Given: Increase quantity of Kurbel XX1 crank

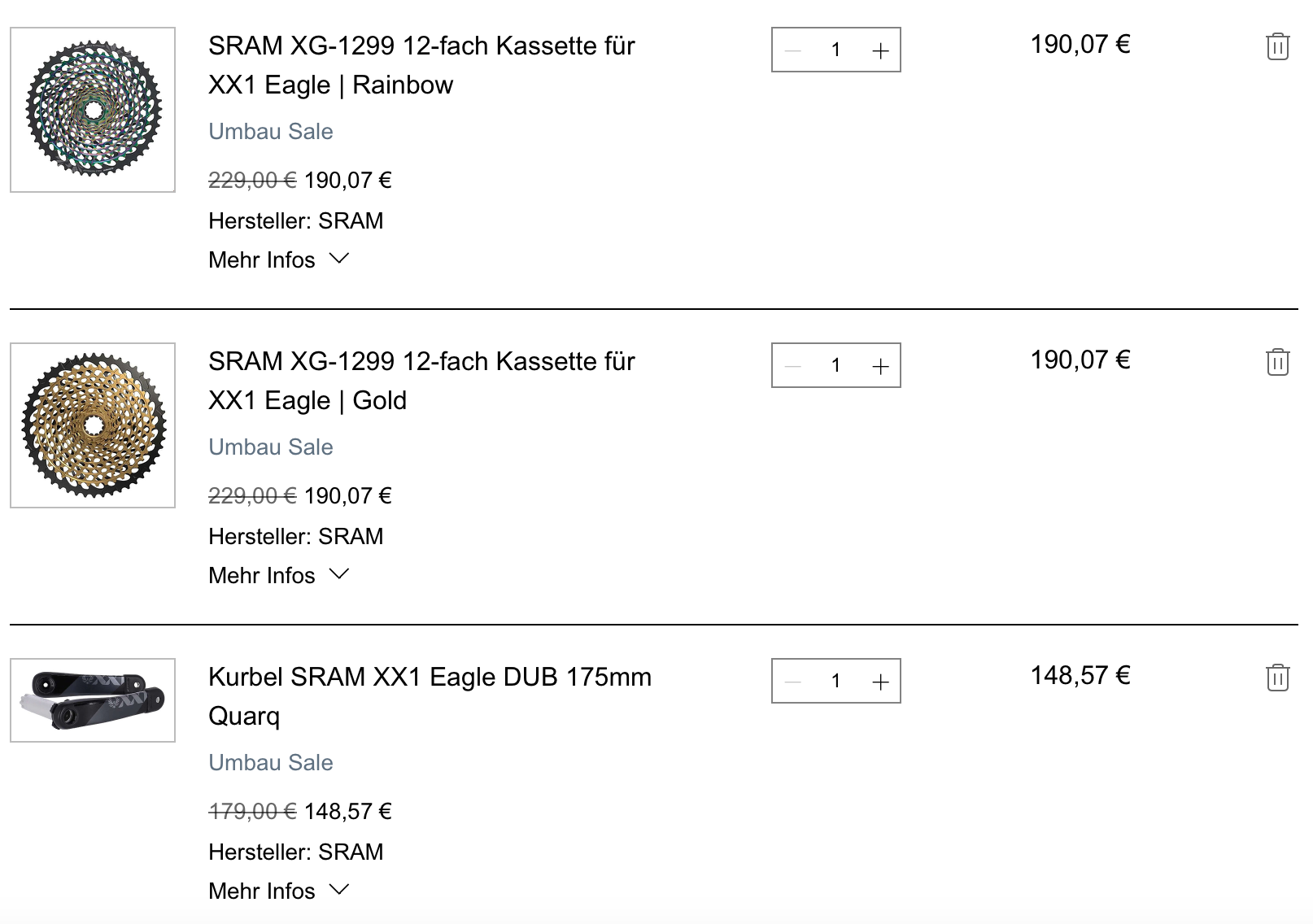Looking at the screenshot, I should click(x=880, y=682).
